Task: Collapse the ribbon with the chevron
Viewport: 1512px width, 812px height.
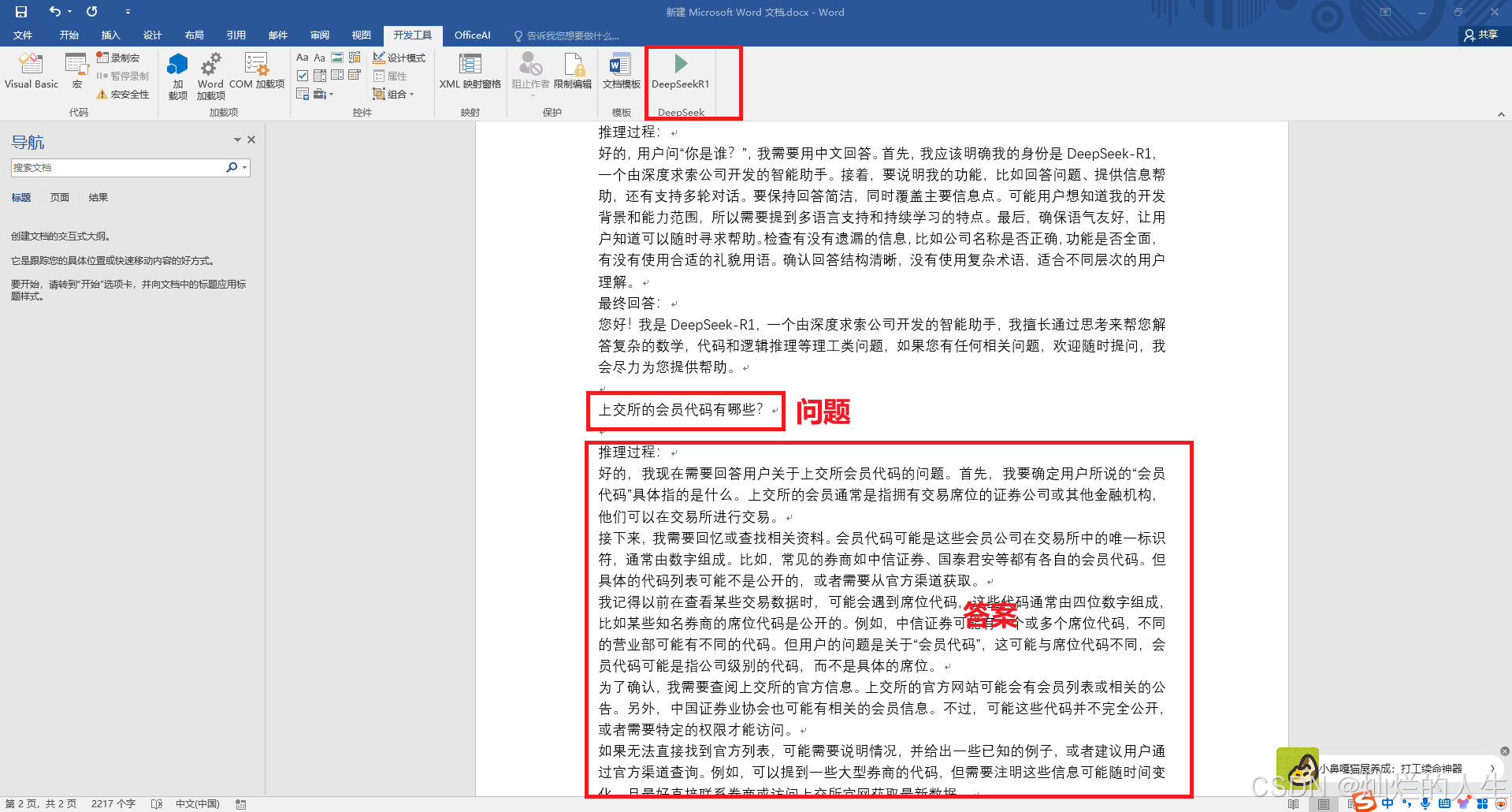Action: [1501, 114]
